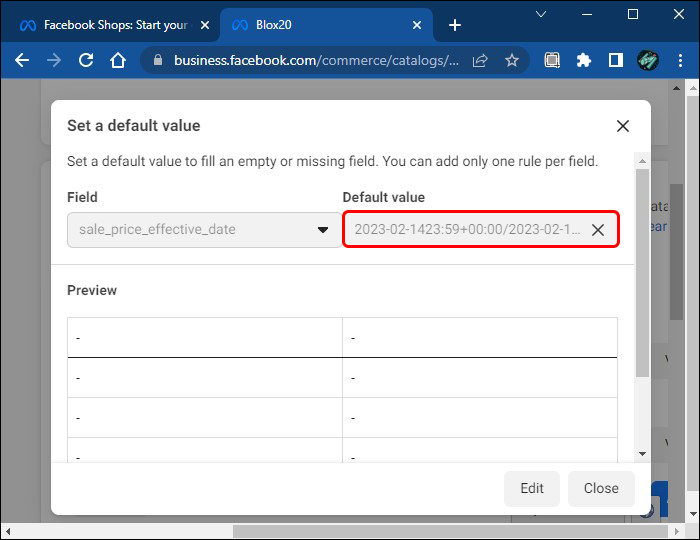Open a new browser tab
Screen dimensions: 700x540
click(455, 24)
